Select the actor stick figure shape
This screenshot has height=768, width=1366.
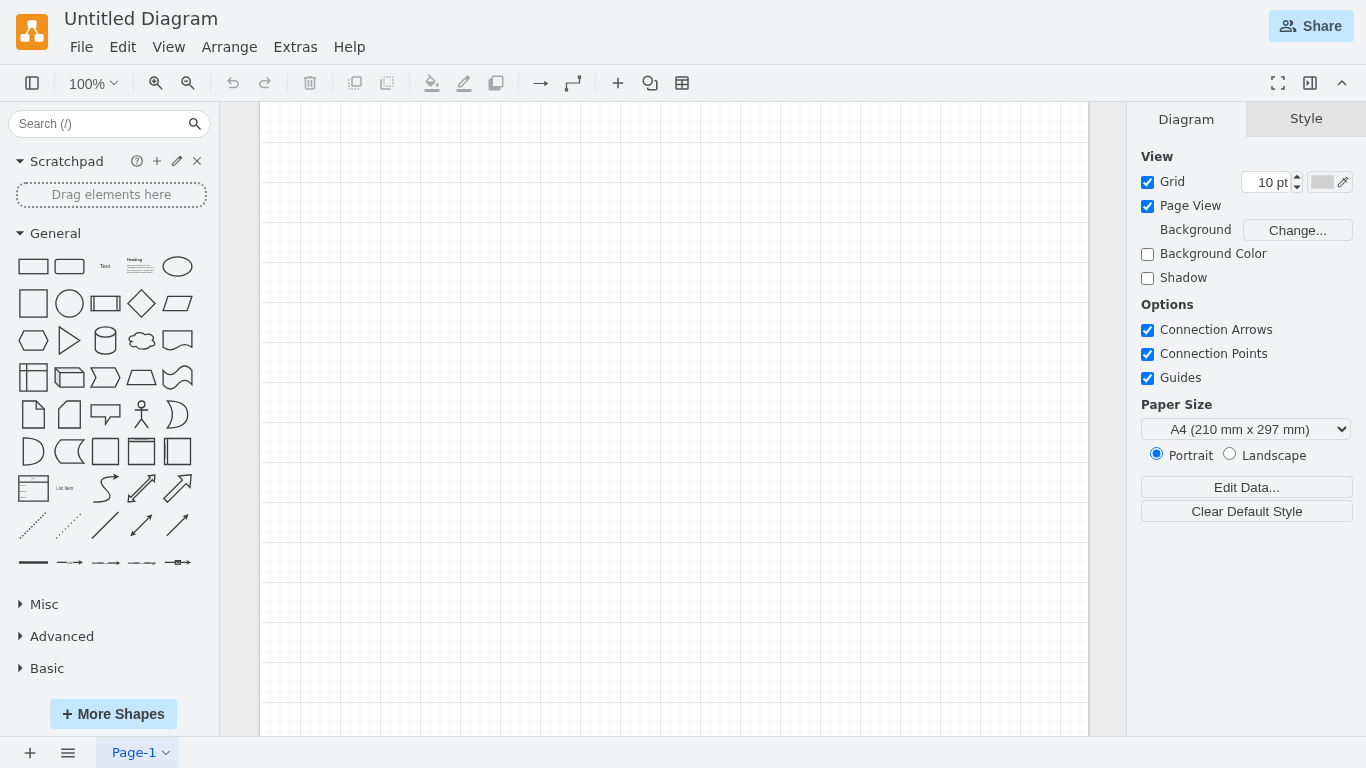141,414
